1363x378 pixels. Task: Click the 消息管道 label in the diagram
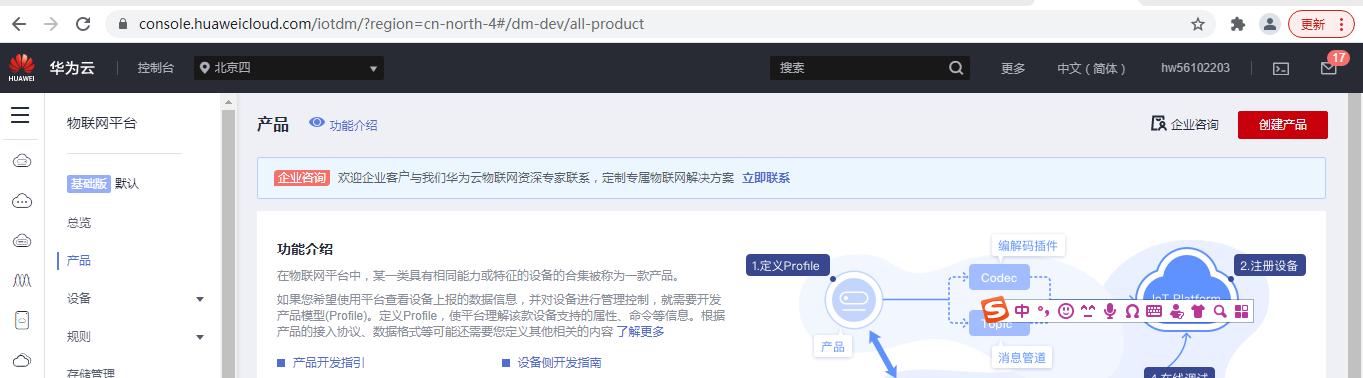pyautogui.click(x=1022, y=357)
